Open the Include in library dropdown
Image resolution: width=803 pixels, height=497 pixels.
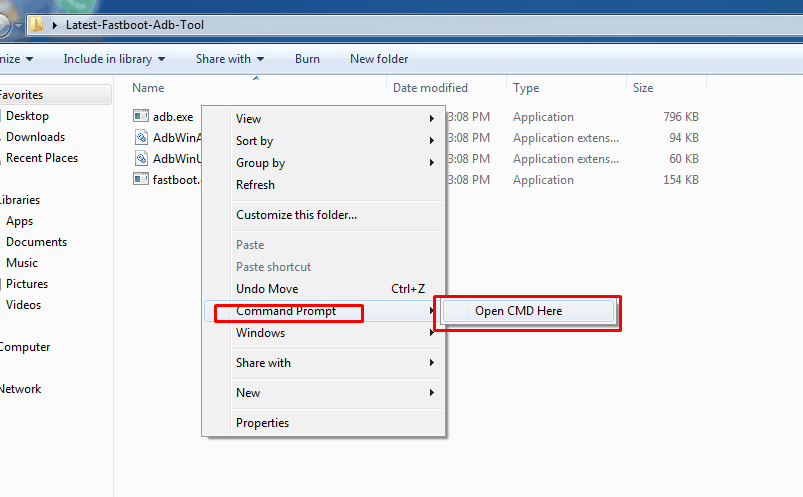(114, 59)
